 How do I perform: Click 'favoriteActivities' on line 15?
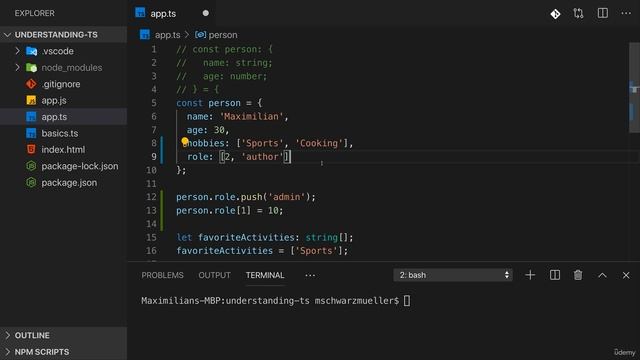point(246,237)
